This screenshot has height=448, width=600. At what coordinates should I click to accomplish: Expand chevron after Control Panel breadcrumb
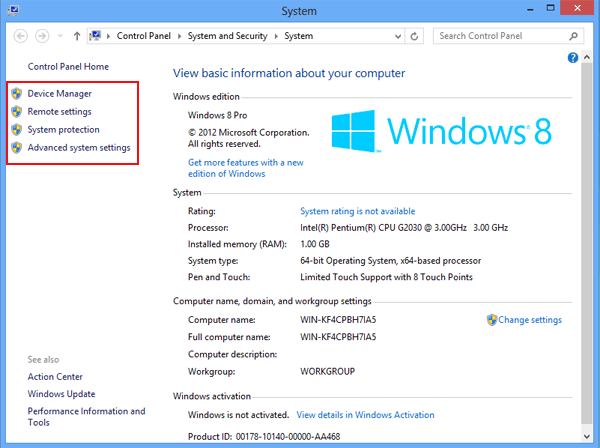[179, 36]
